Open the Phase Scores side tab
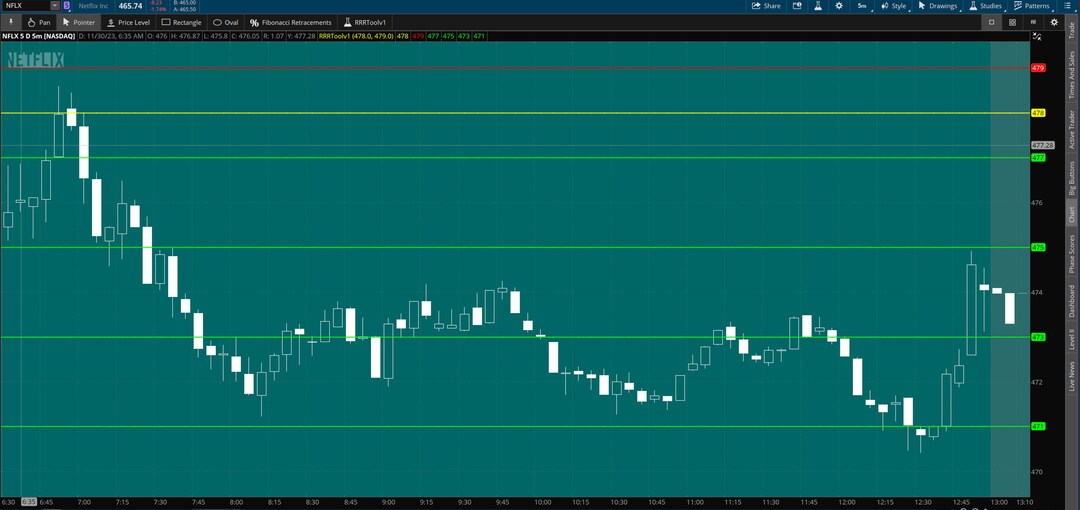 pyautogui.click(x=1071, y=254)
